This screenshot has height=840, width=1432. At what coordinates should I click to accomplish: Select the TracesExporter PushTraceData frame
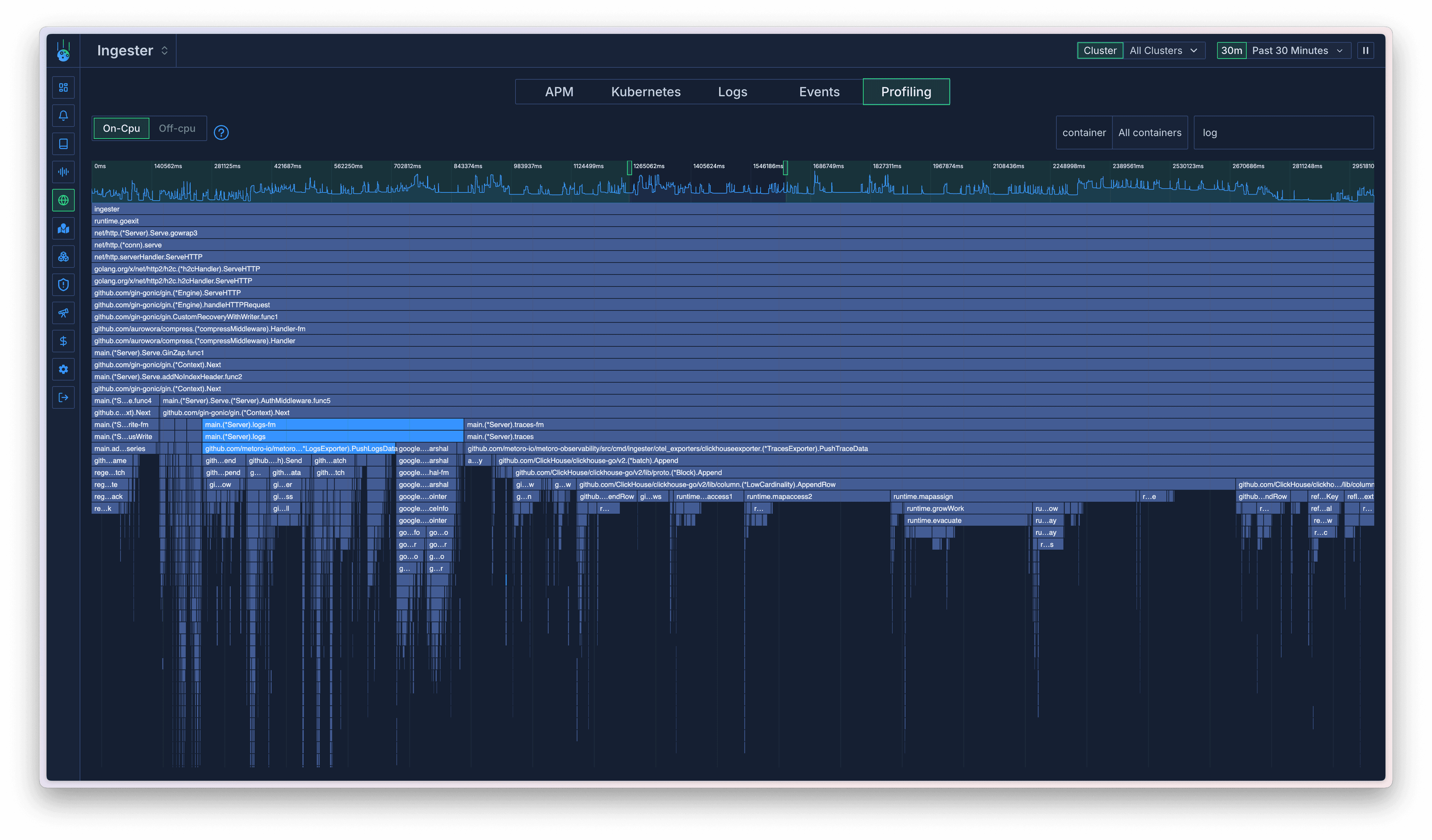click(x=920, y=449)
